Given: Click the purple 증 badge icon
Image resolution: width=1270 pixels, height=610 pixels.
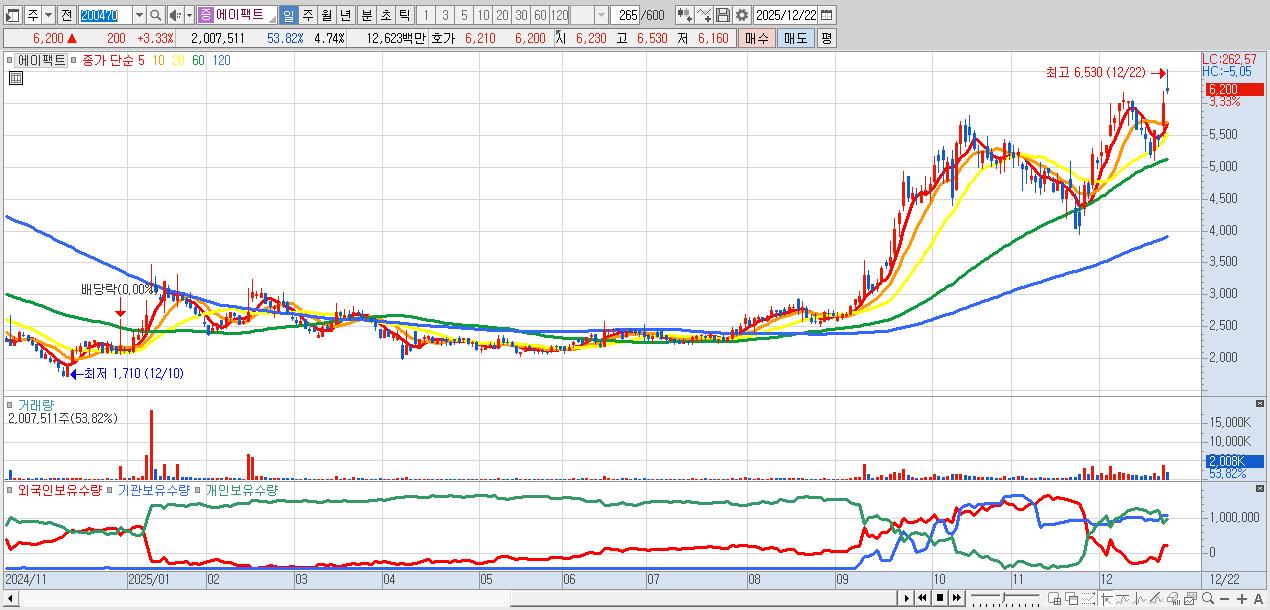Looking at the screenshot, I should click(205, 15).
